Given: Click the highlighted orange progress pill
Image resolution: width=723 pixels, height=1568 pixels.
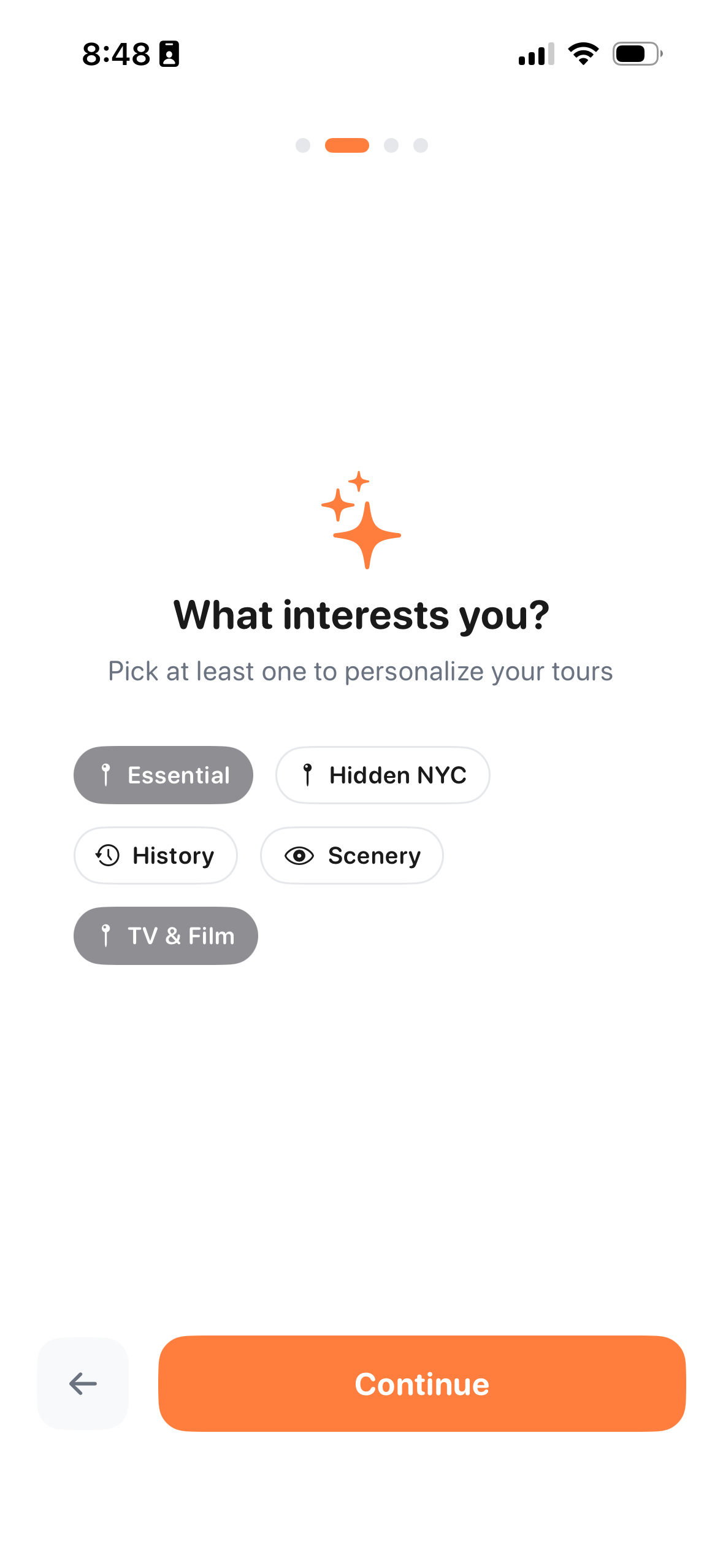Looking at the screenshot, I should coord(347,145).
